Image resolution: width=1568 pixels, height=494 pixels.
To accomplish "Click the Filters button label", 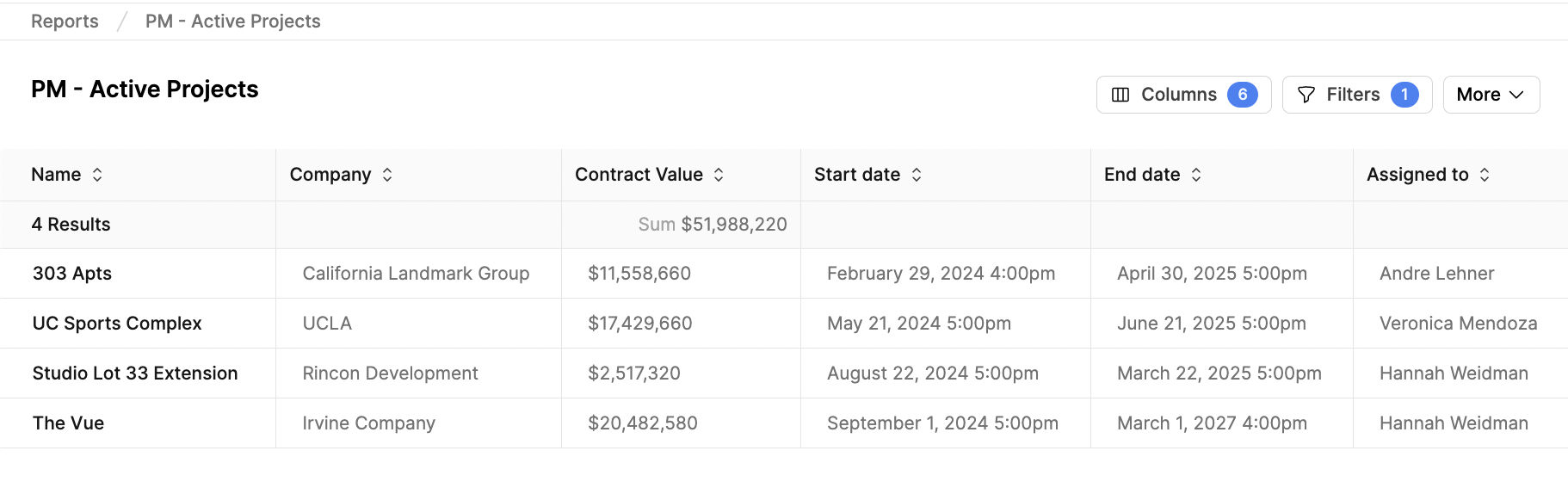I will [1353, 95].
